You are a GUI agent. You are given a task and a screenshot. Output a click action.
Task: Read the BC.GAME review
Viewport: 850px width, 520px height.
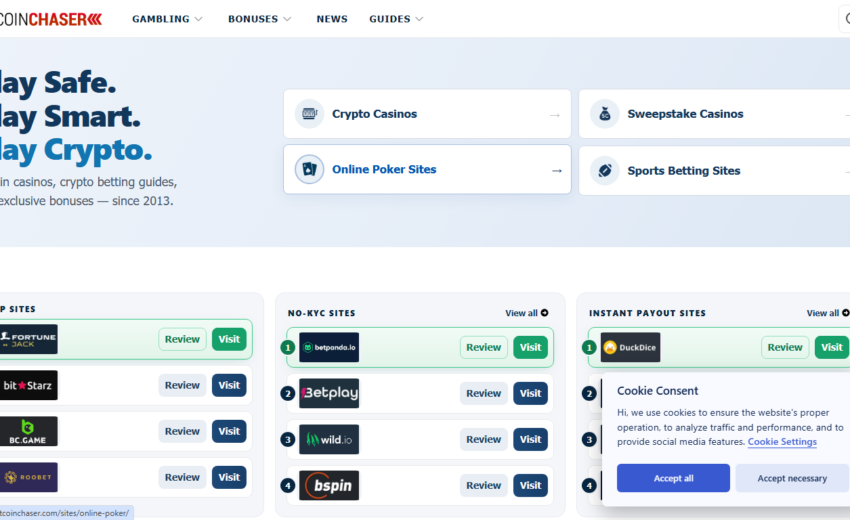click(x=182, y=432)
